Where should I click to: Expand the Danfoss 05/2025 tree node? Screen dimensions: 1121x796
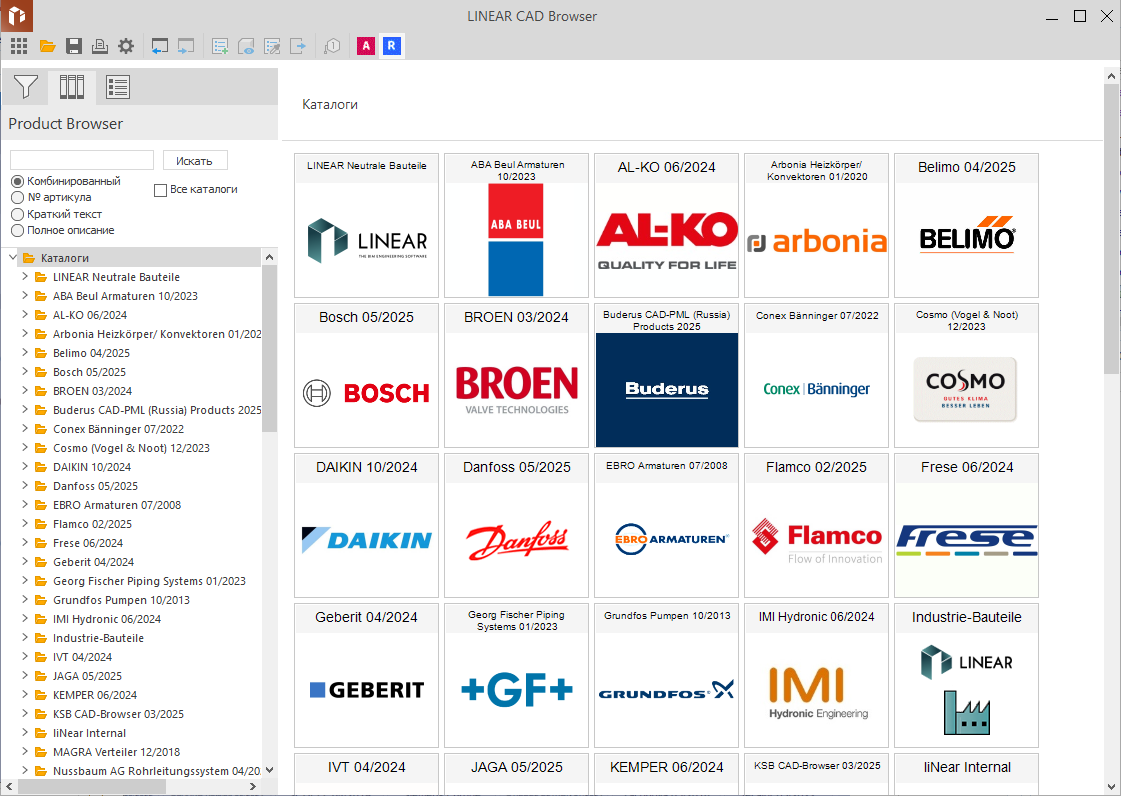click(25, 485)
